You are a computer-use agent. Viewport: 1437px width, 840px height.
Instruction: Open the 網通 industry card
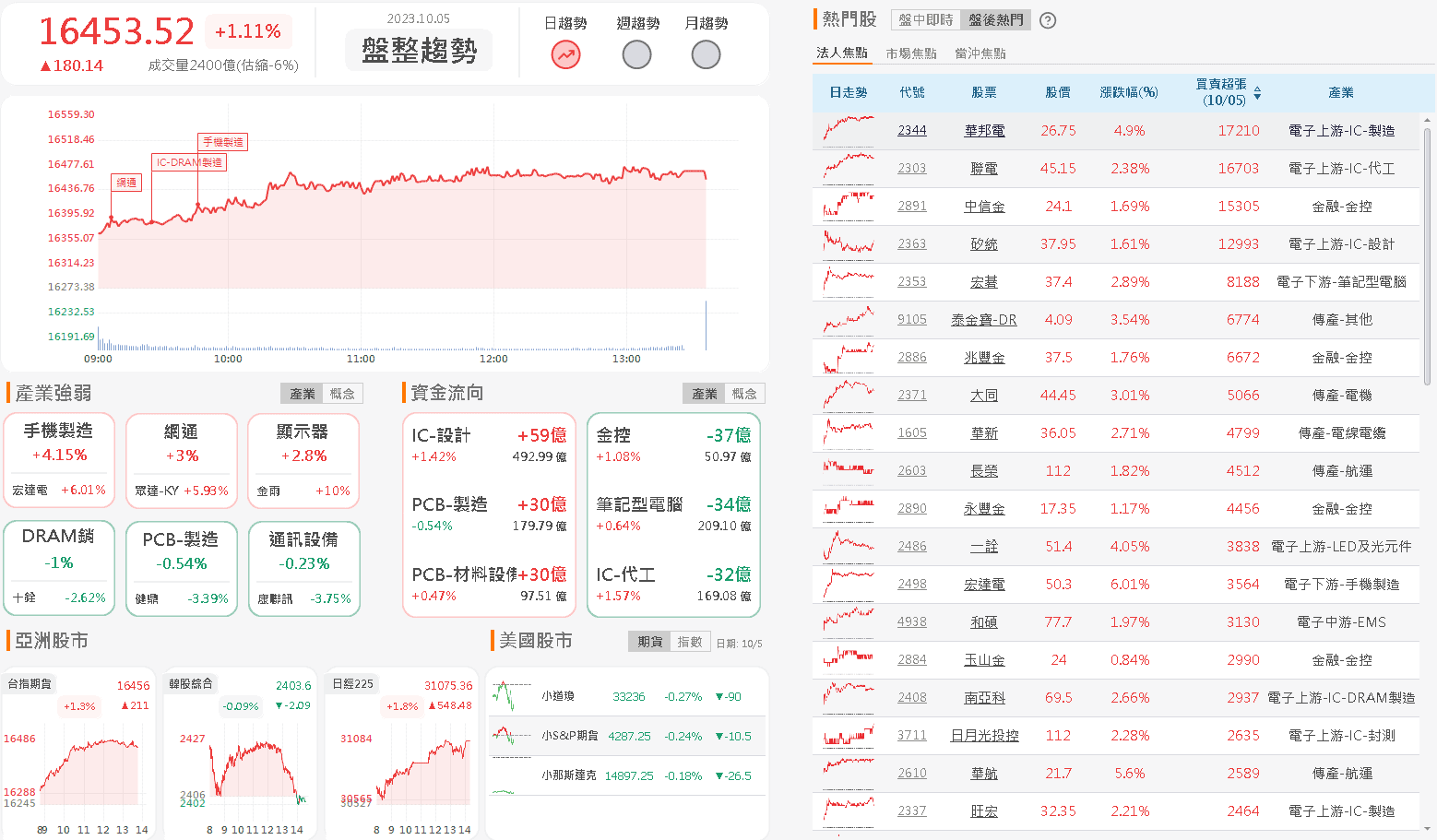pos(182,460)
